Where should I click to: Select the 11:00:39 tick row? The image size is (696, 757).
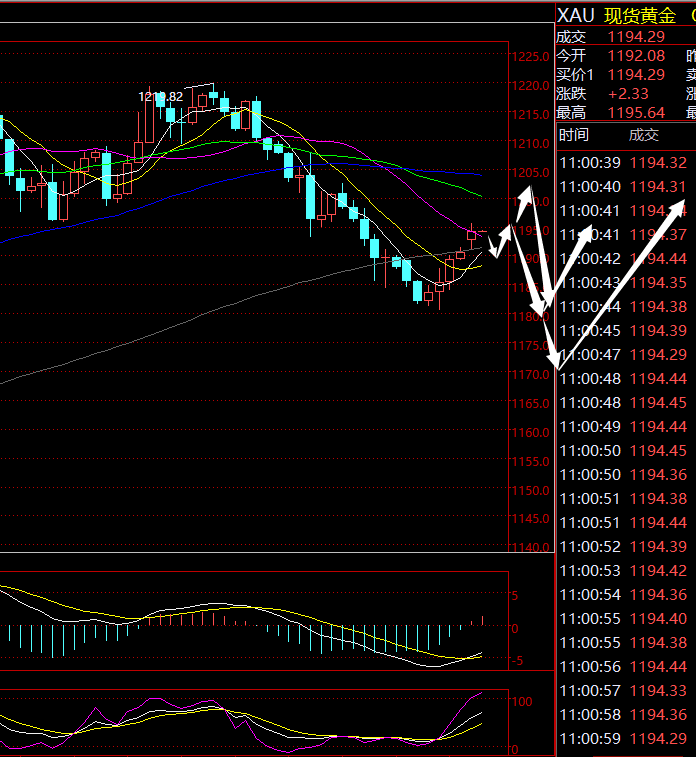point(623,163)
